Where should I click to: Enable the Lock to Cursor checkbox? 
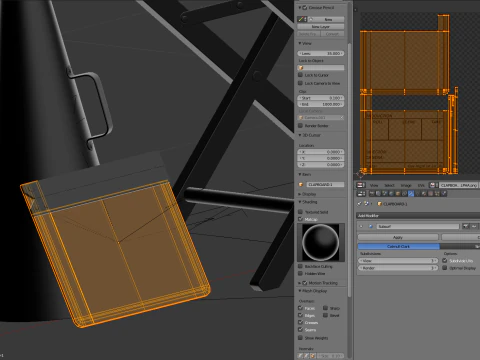coord(300,75)
